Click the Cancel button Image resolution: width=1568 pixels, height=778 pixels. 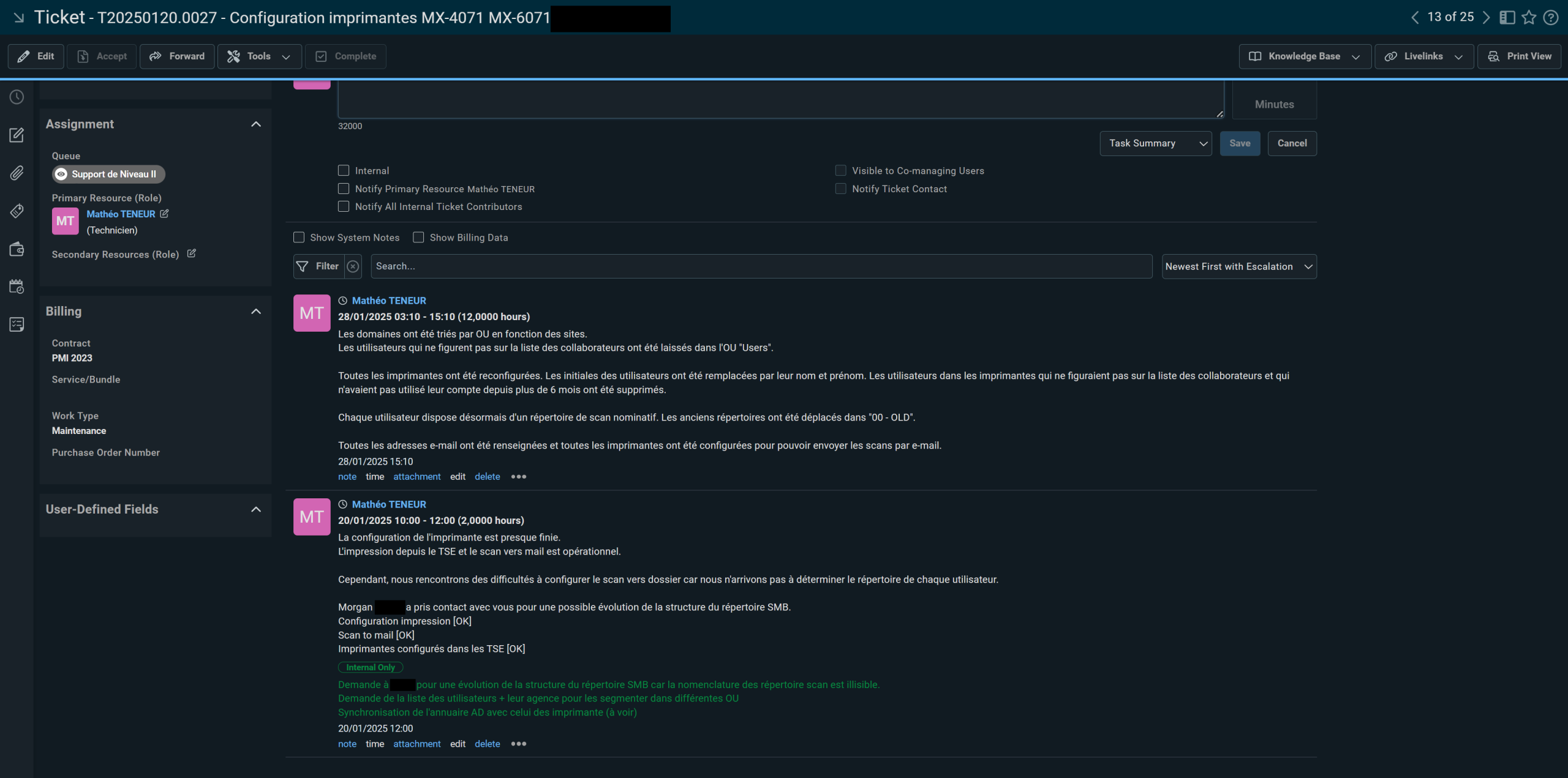click(x=1292, y=143)
